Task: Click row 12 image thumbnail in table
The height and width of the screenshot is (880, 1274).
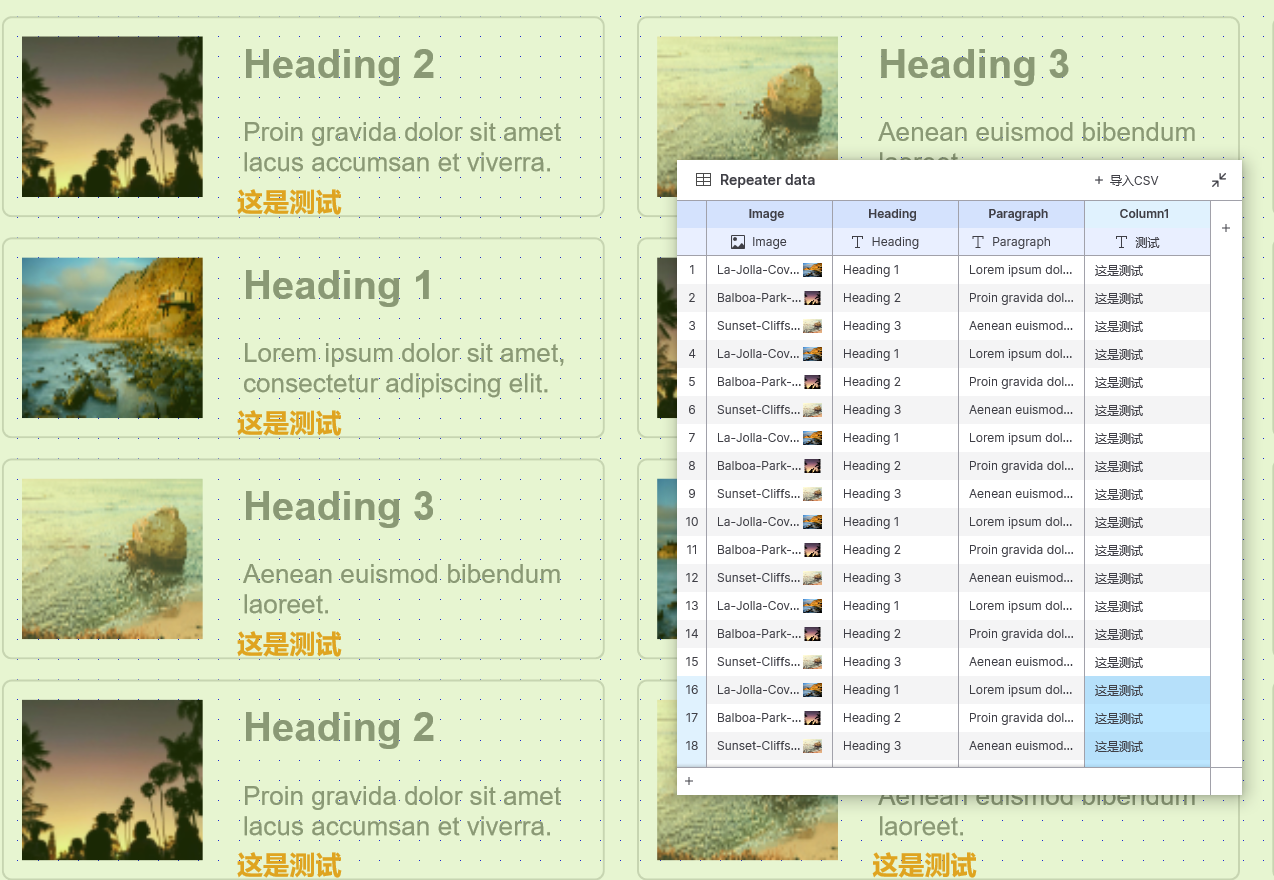Action: 813,578
